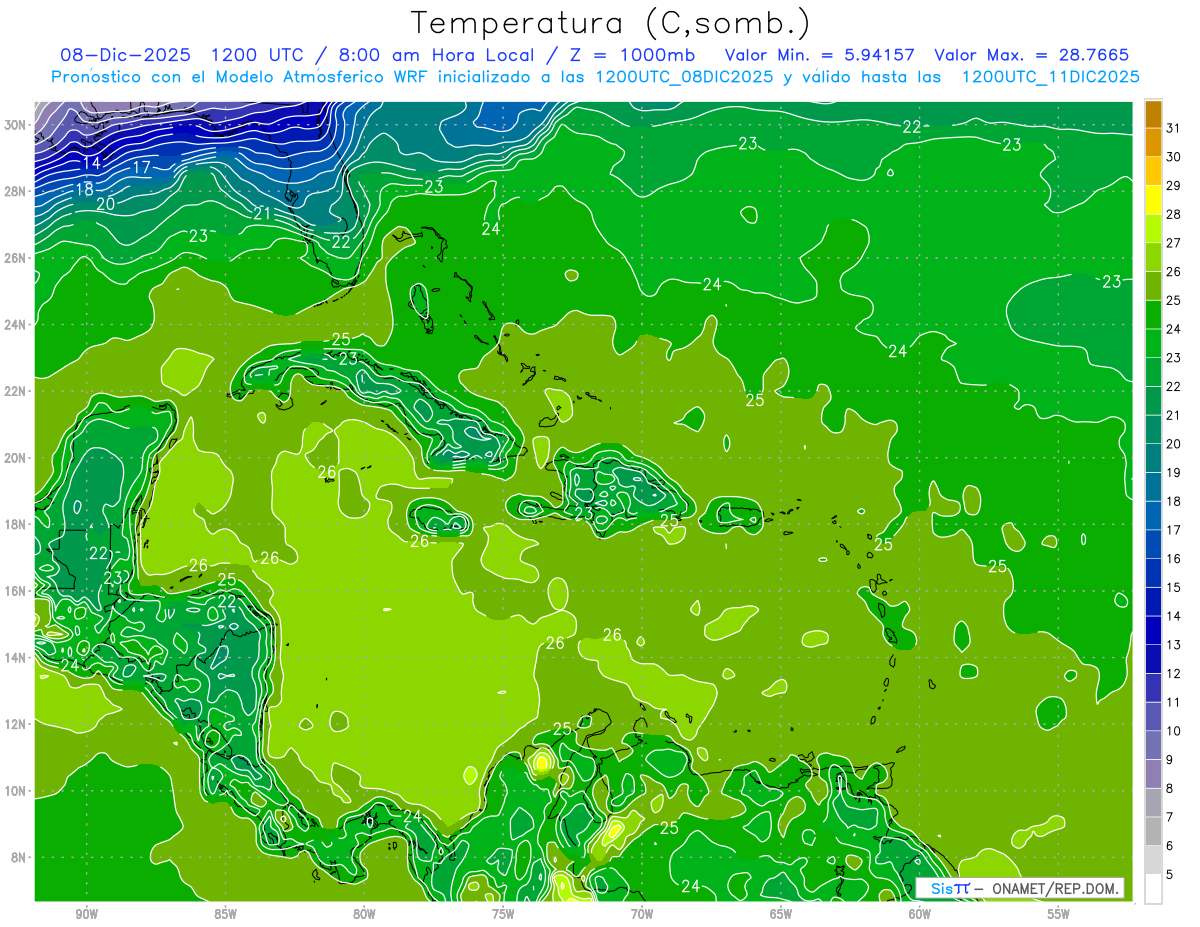
Task: Click the contour label '18' on the map
Action: point(84,188)
